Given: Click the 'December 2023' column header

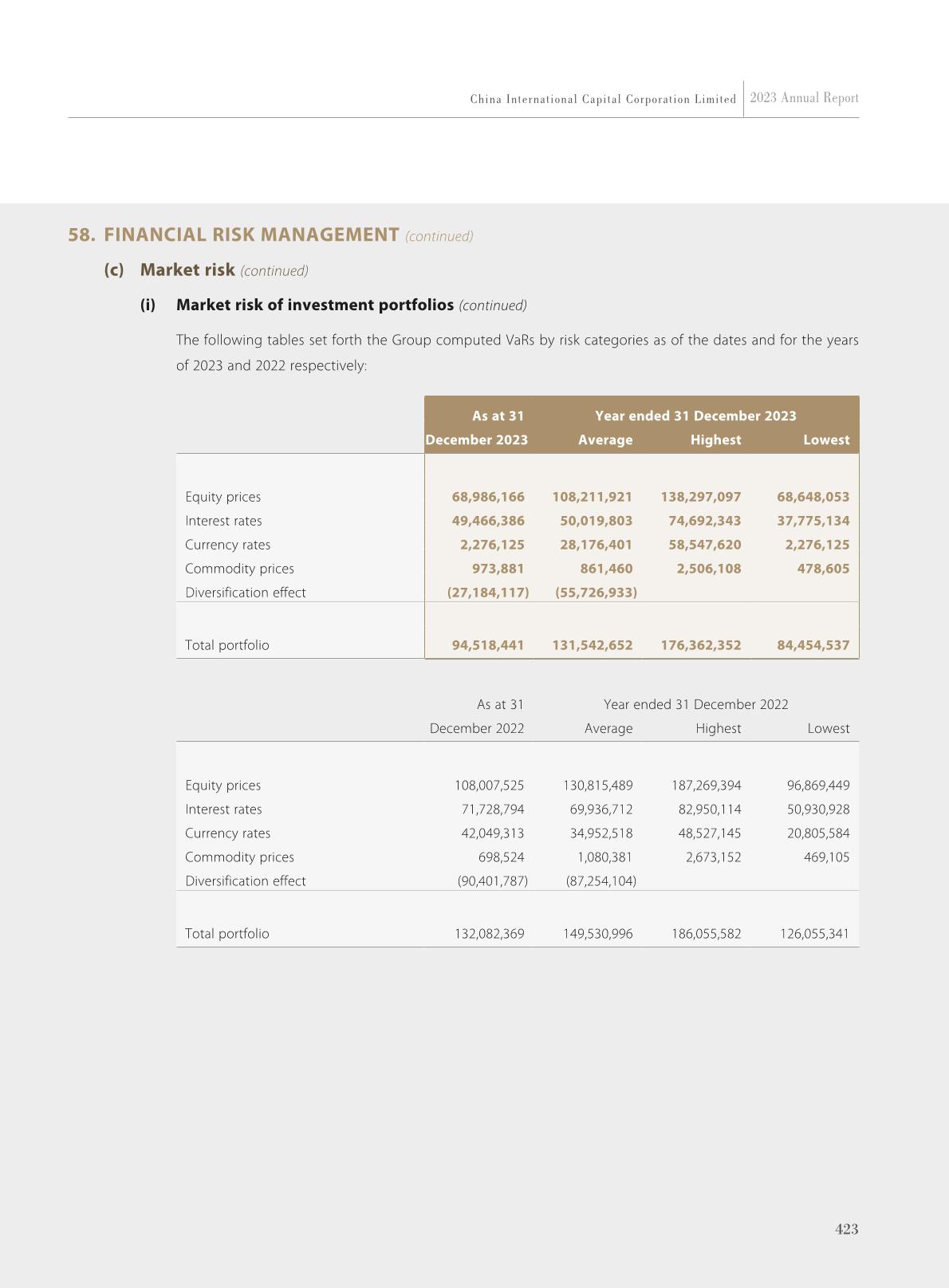Looking at the screenshot, I should click(476, 439).
